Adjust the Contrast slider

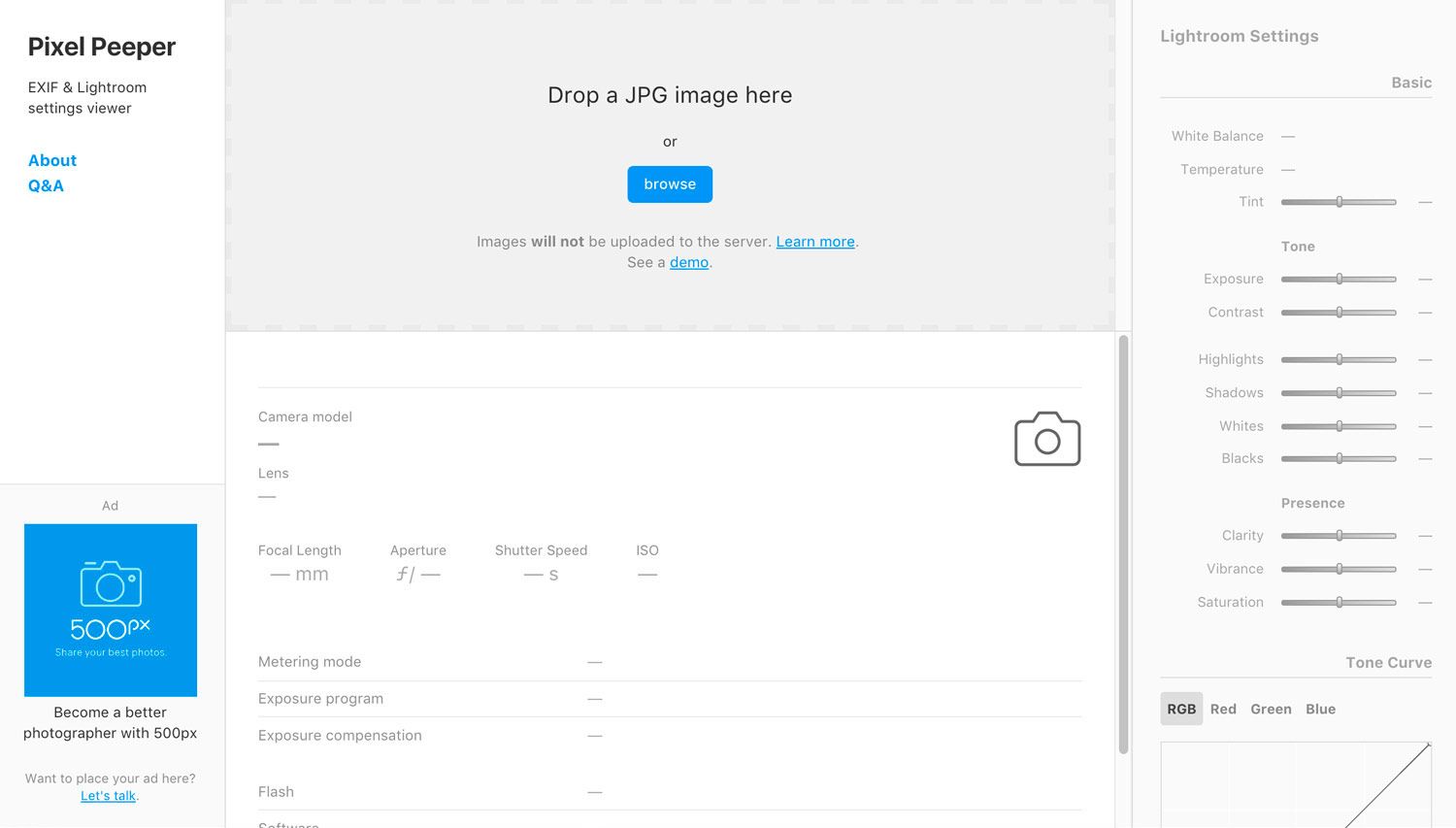[1339, 313]
